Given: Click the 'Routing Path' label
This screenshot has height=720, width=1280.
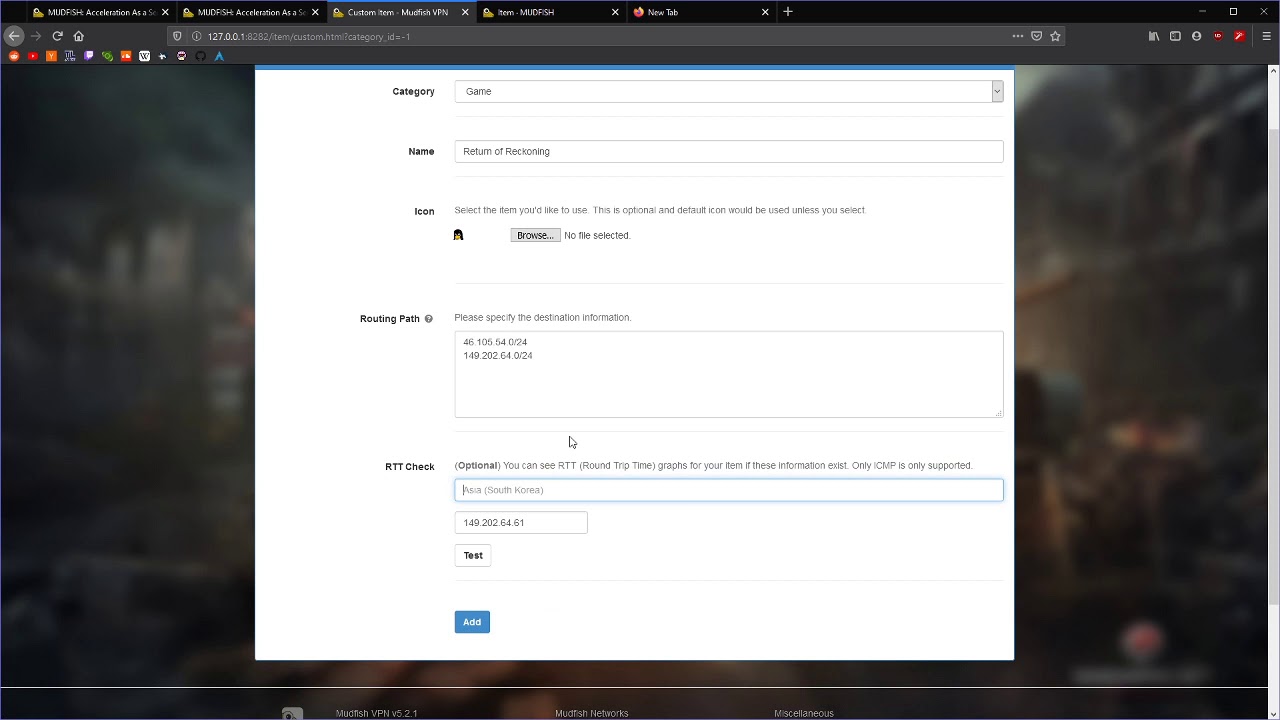Looking at the screenshot, I should [x=390, y=319].
